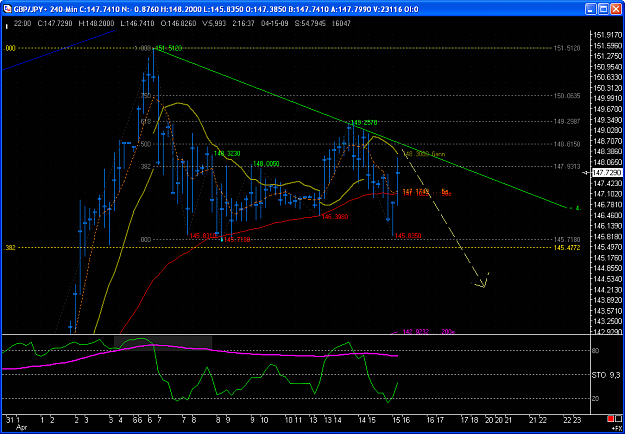Click the 80 level on the stochastic scale
The width and height of the screenshot is (625, 434).
tap(596, 351)
